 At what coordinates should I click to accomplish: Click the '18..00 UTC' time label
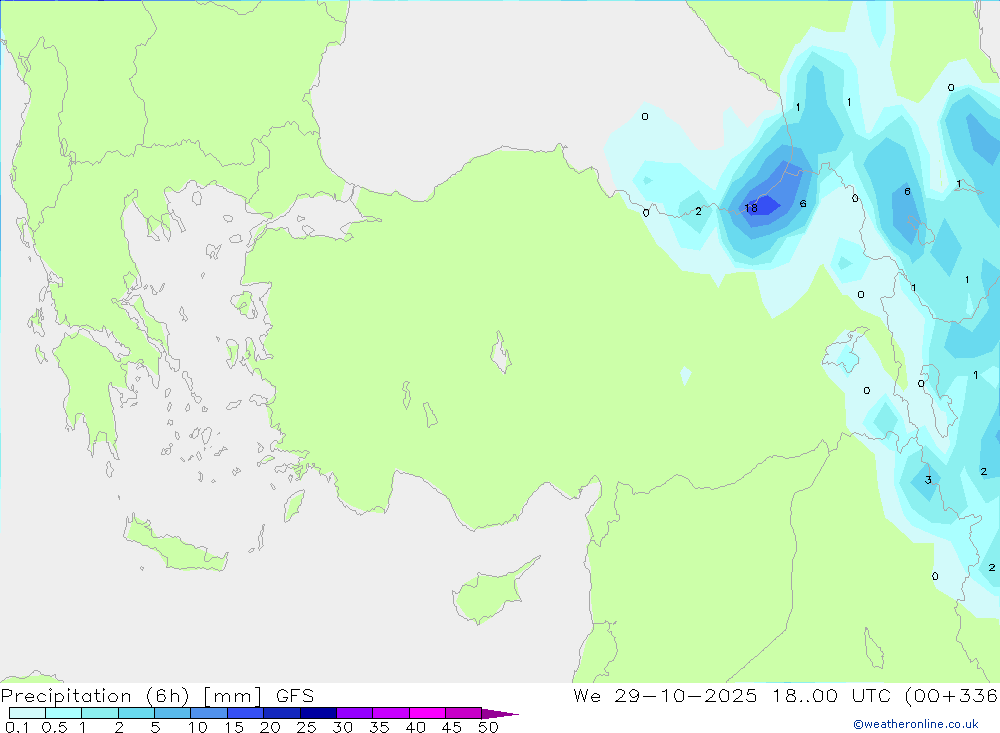click(832, 696)
